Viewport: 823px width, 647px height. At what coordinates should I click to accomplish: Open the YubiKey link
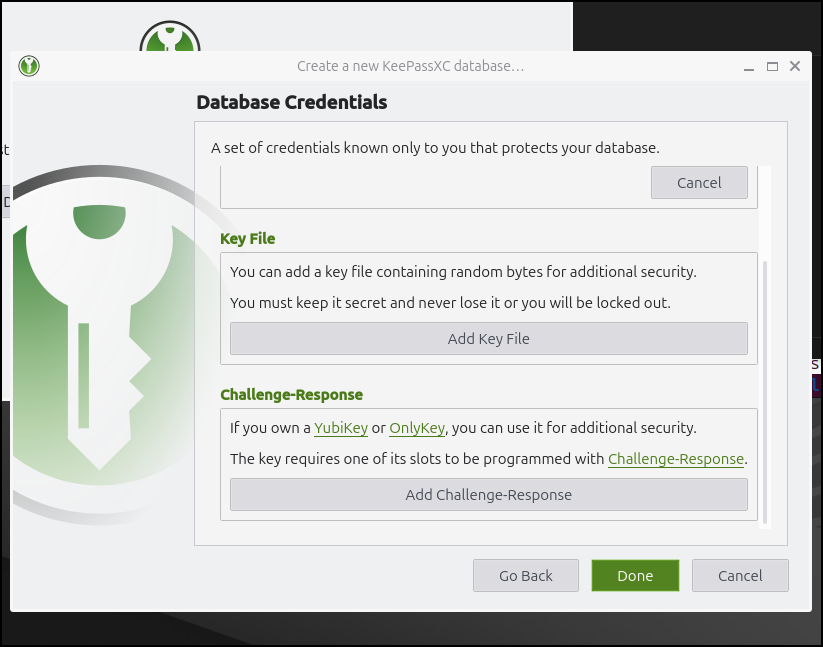tap(341, 427)
